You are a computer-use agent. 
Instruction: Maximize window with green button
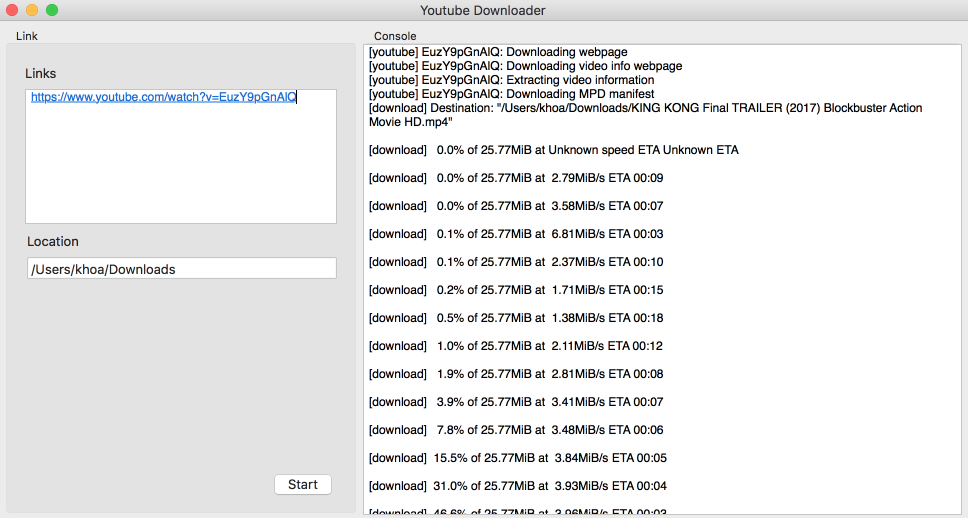(52, 10)
